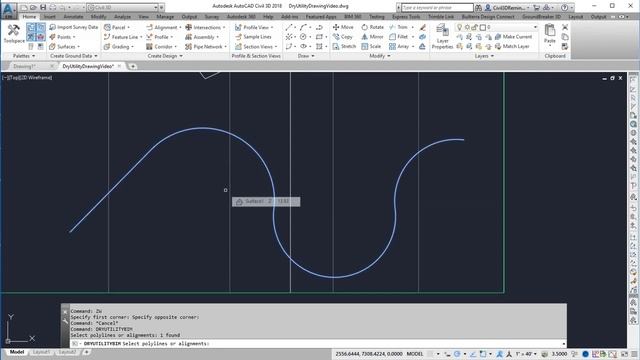Select the Trim tool
Viewport: 640px width, 360px height.
click(399, 27)
